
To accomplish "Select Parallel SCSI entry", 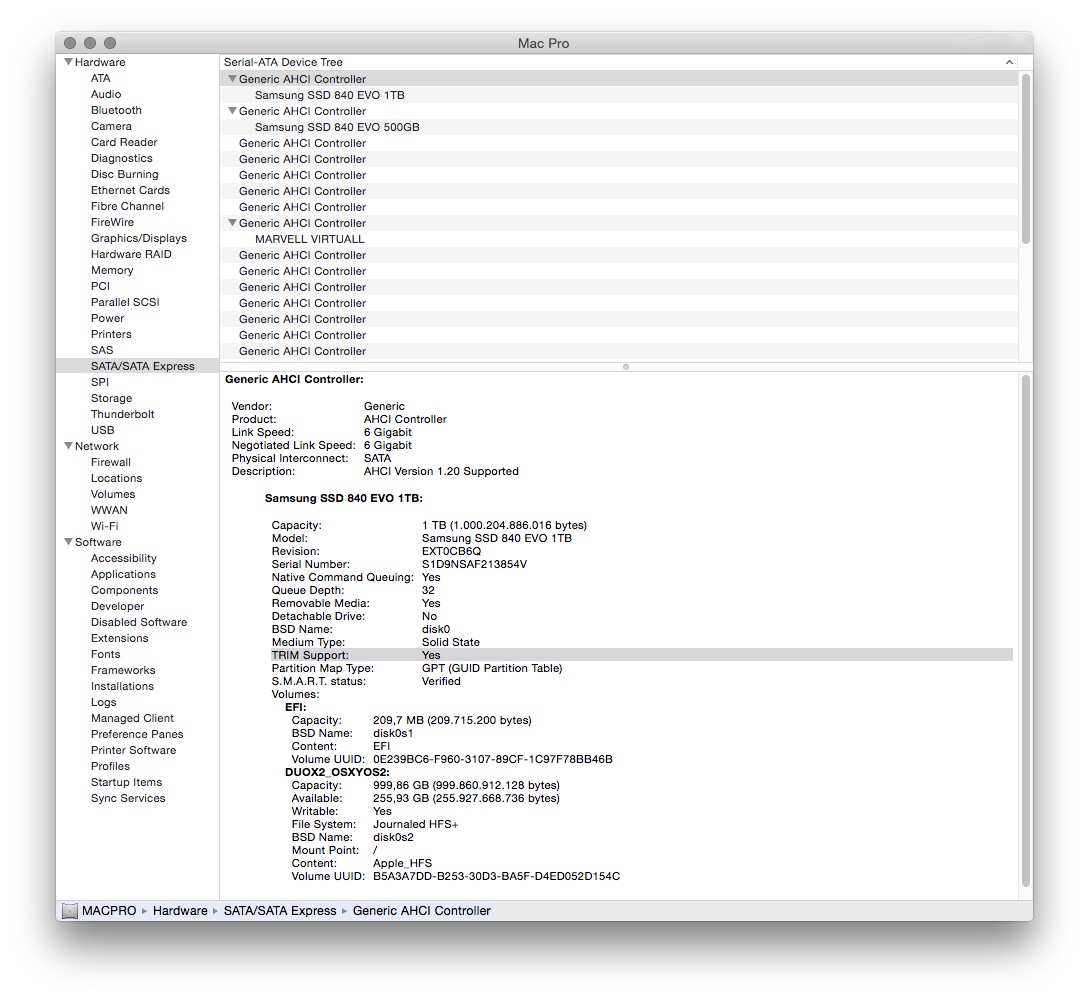I will [x=125, y=302].
